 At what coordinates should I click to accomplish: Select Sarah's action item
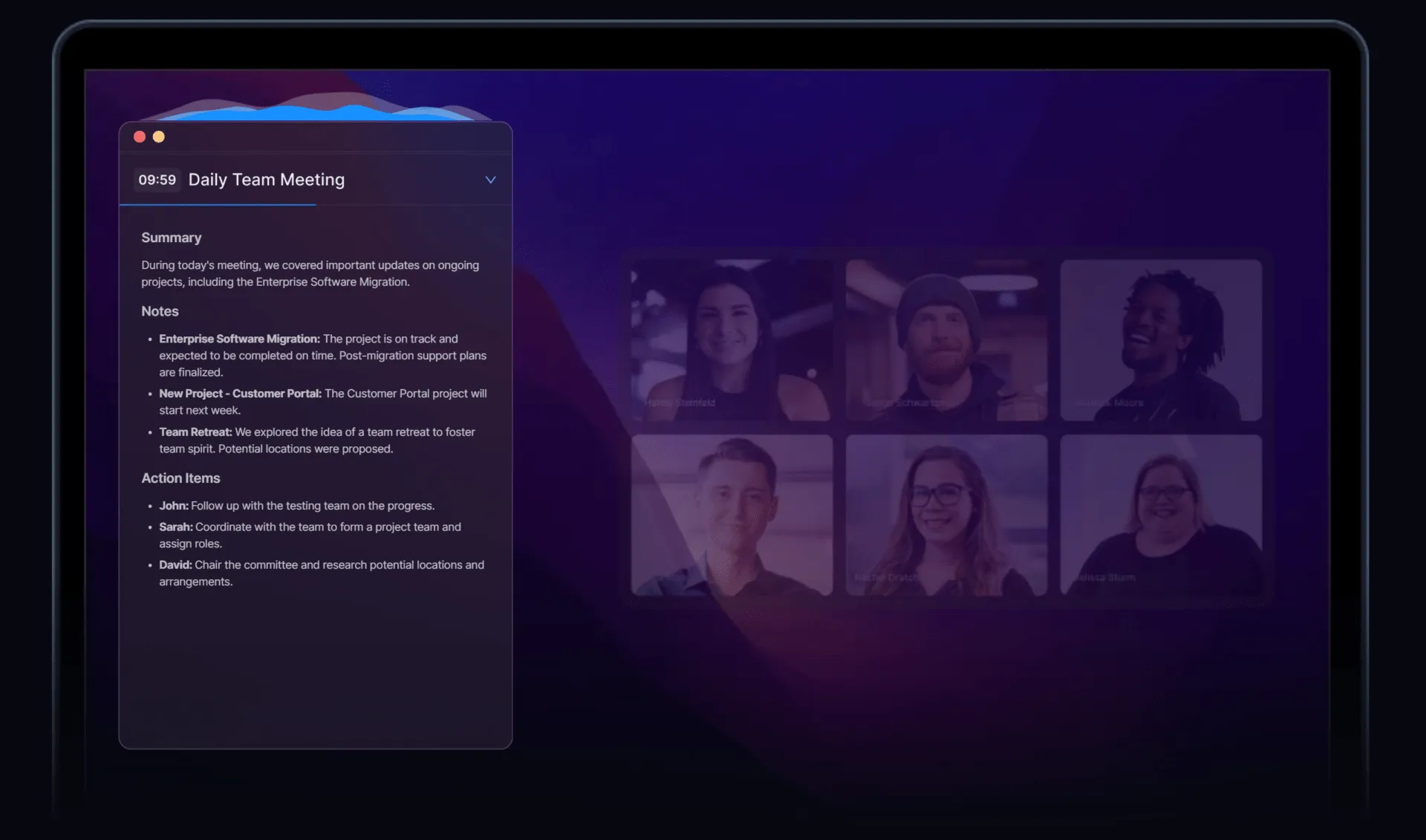coord(310,535)
